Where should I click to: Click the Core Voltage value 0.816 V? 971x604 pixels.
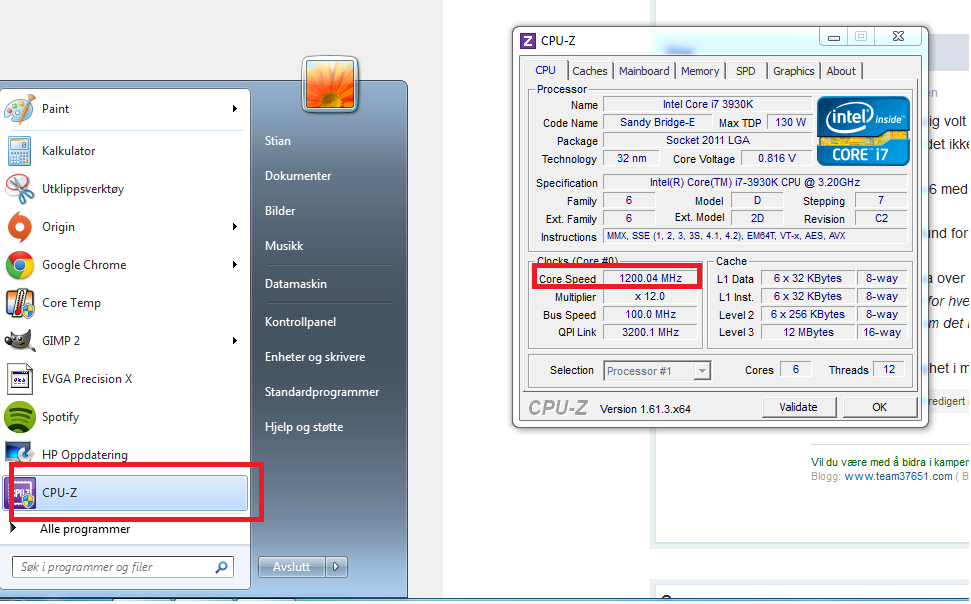(x=777, y=158)
